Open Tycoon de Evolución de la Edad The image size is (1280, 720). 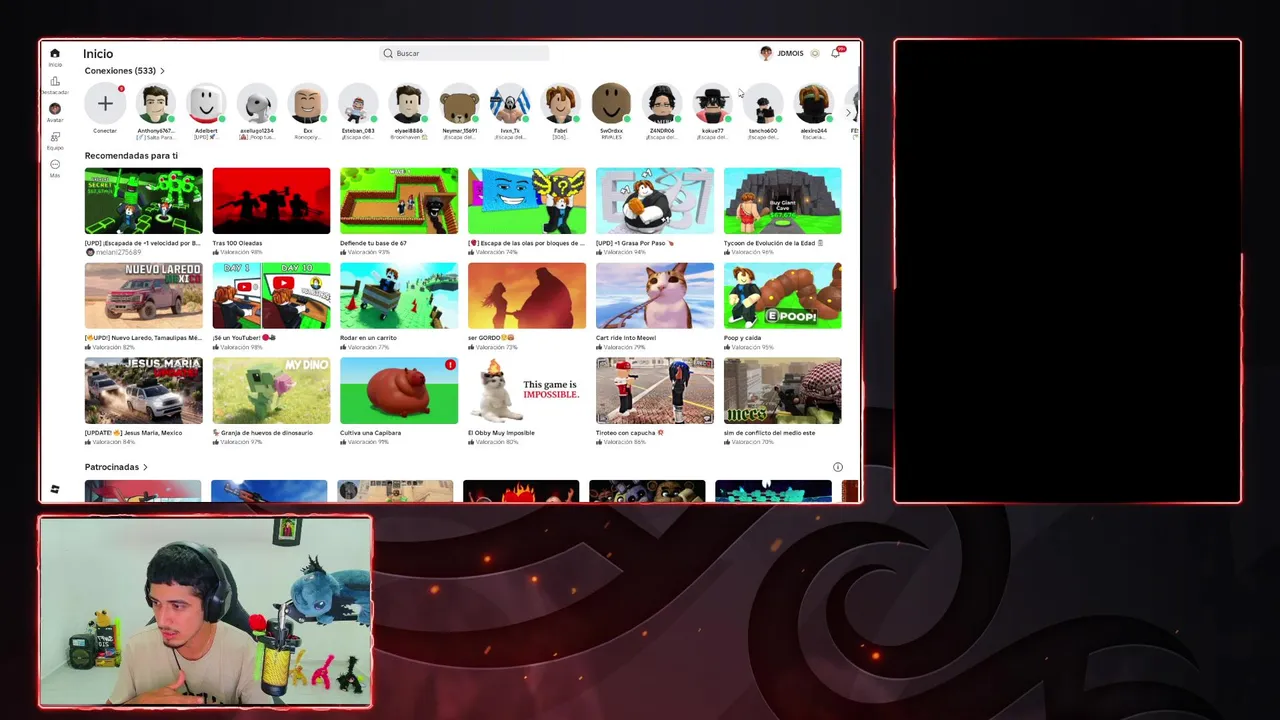click(783, 201)
